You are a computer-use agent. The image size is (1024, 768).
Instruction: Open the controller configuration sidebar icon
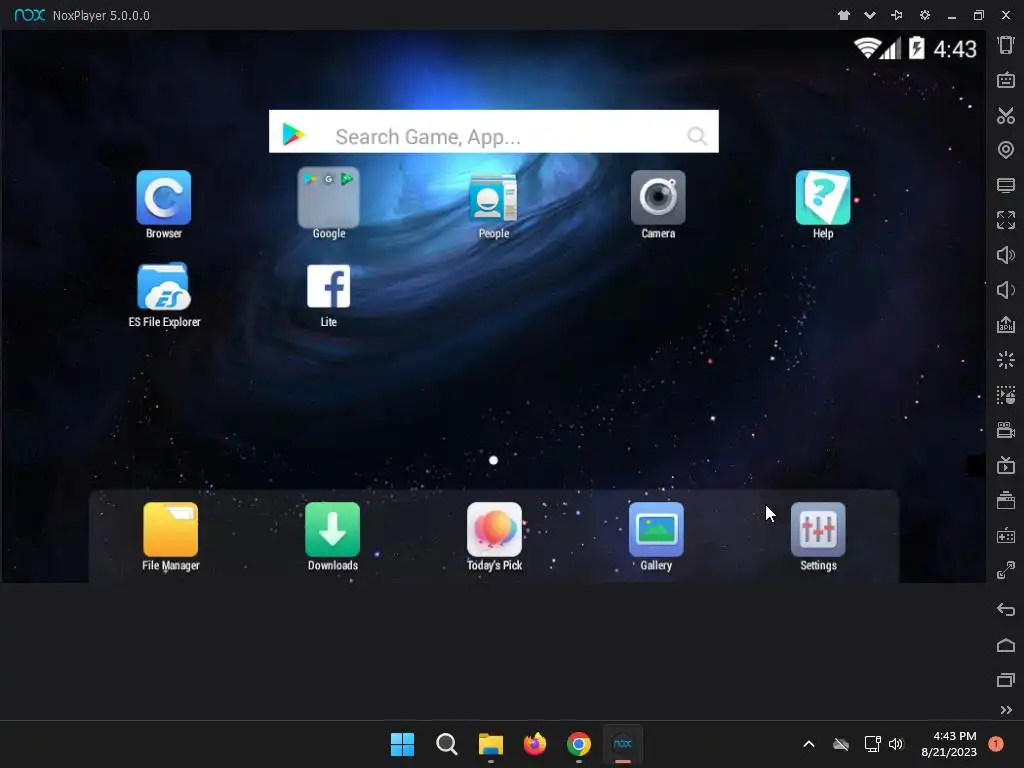[x=1006, y=536]
